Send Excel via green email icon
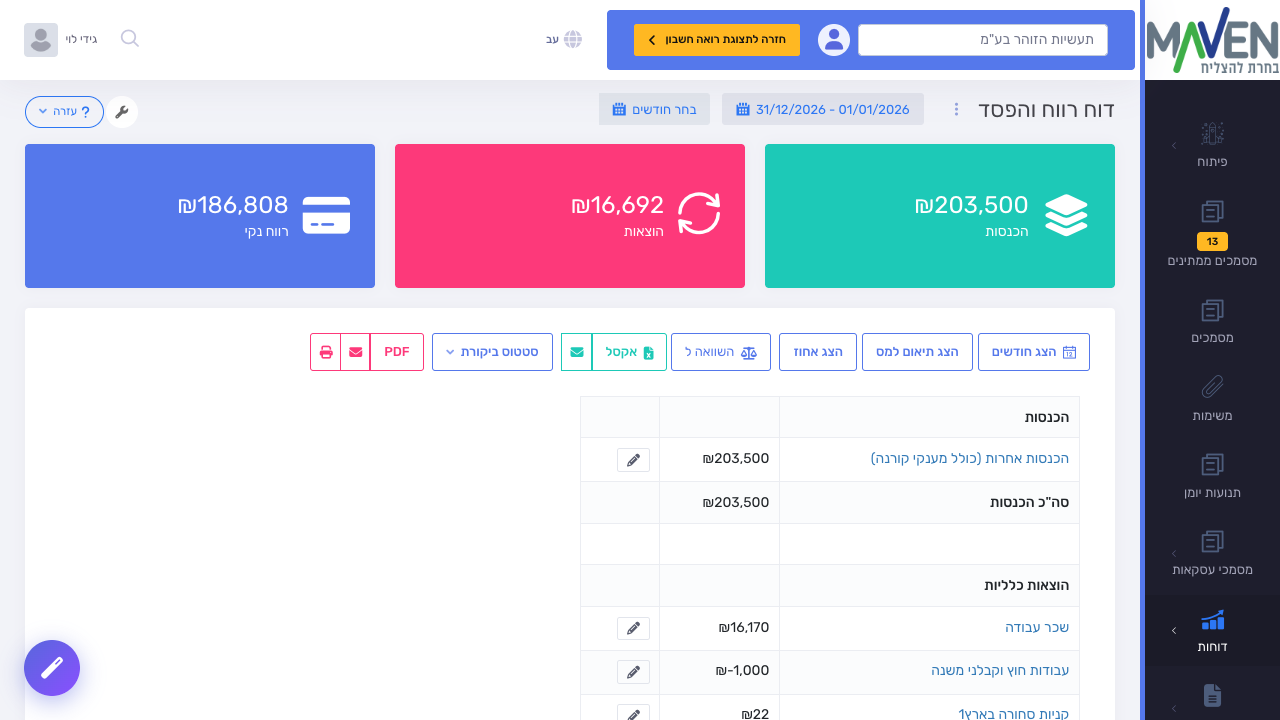 577,352
